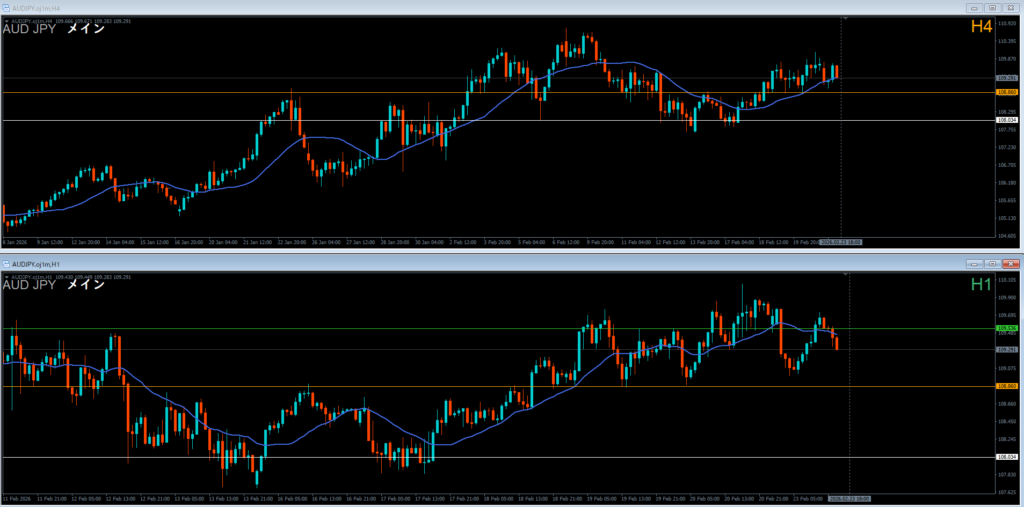
Task: Click the H4 chart window icon in title bar
Action: [5, 7]
